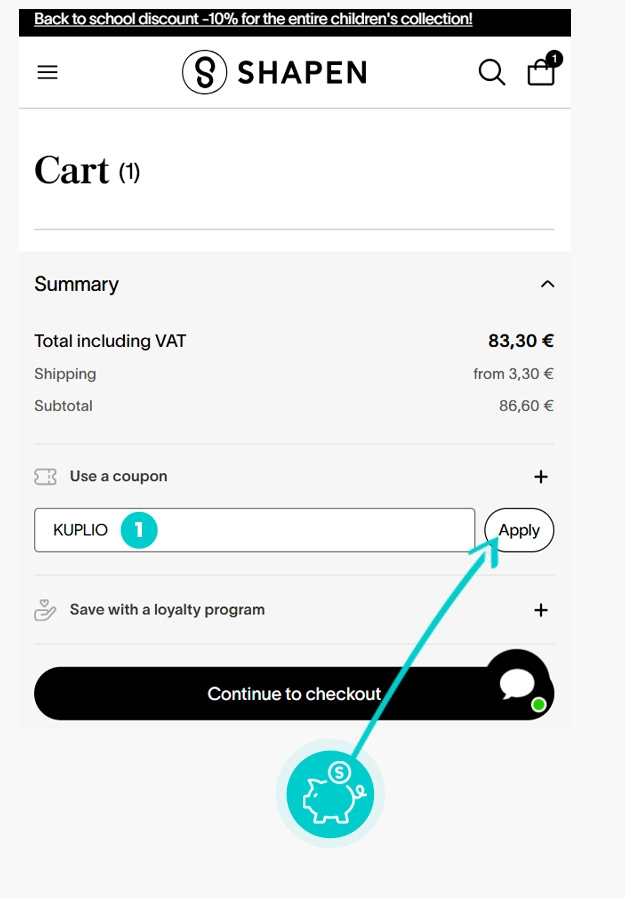
Task: Click the SHAPEN logo
Action: tap(274, 72)
